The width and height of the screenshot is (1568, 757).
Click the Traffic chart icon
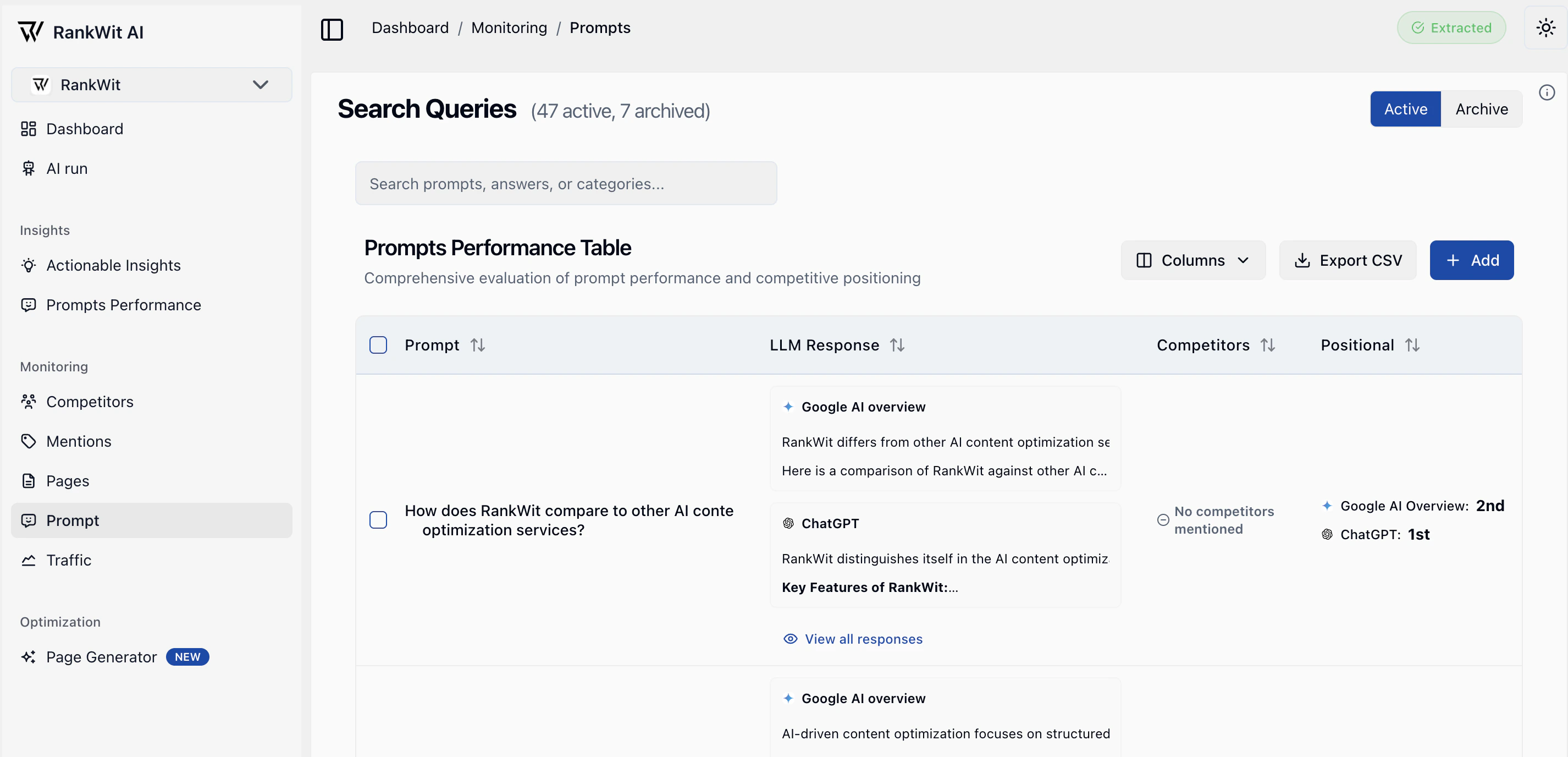pos(29,559)
